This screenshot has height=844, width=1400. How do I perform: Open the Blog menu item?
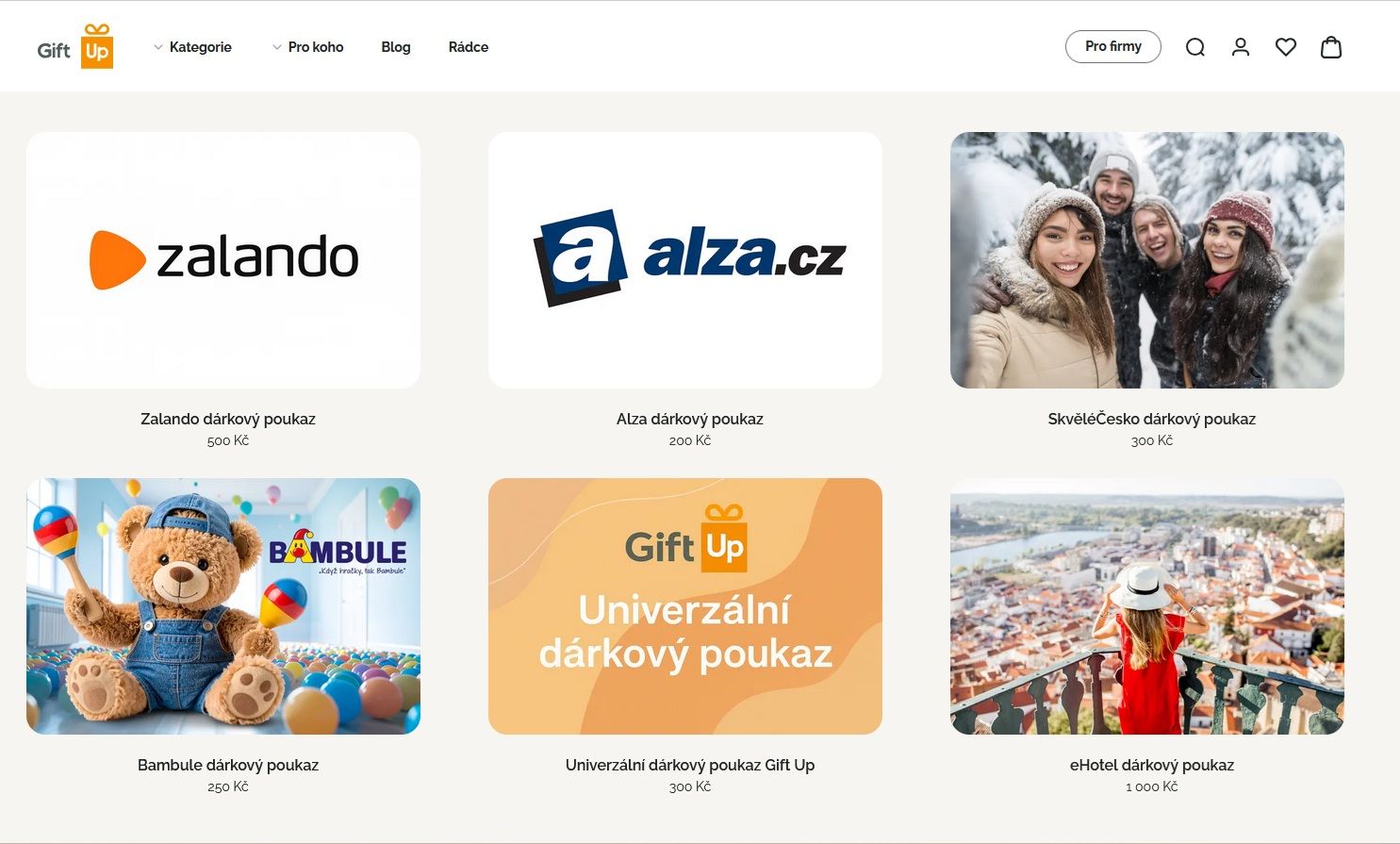tap(396, 47)
